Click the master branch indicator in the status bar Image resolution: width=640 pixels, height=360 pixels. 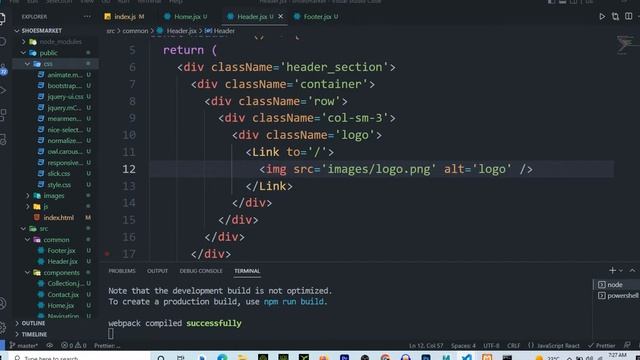pyautogui.click(x=24, y=346)
